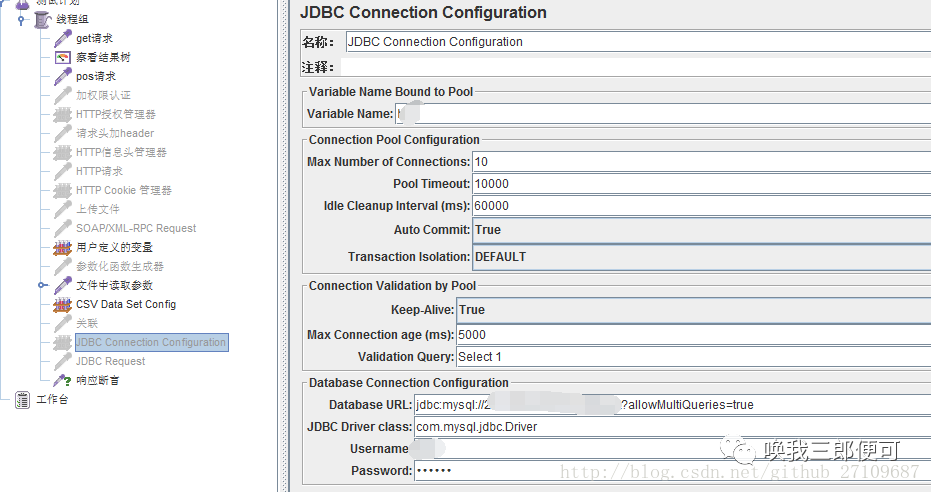Image resolution: width=931 pixels, height=492 pixels.
Task: Click the 察看结果树 listener icon
Action: click(62, 57)
